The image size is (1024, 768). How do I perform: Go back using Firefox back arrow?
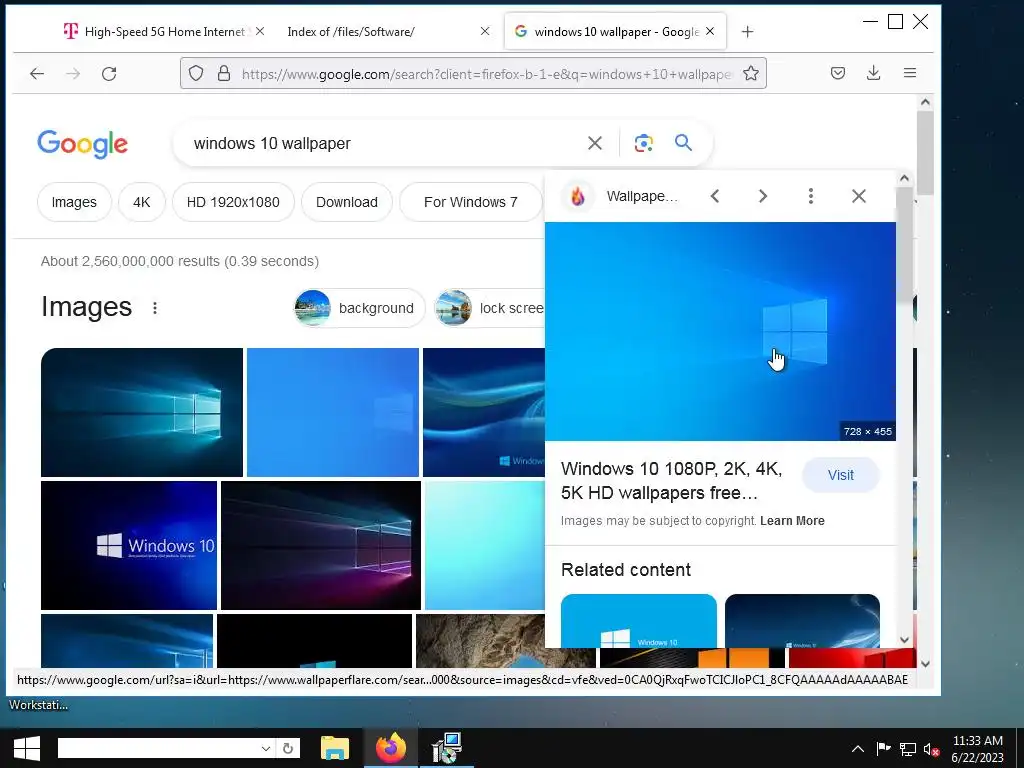coord(37,73)
